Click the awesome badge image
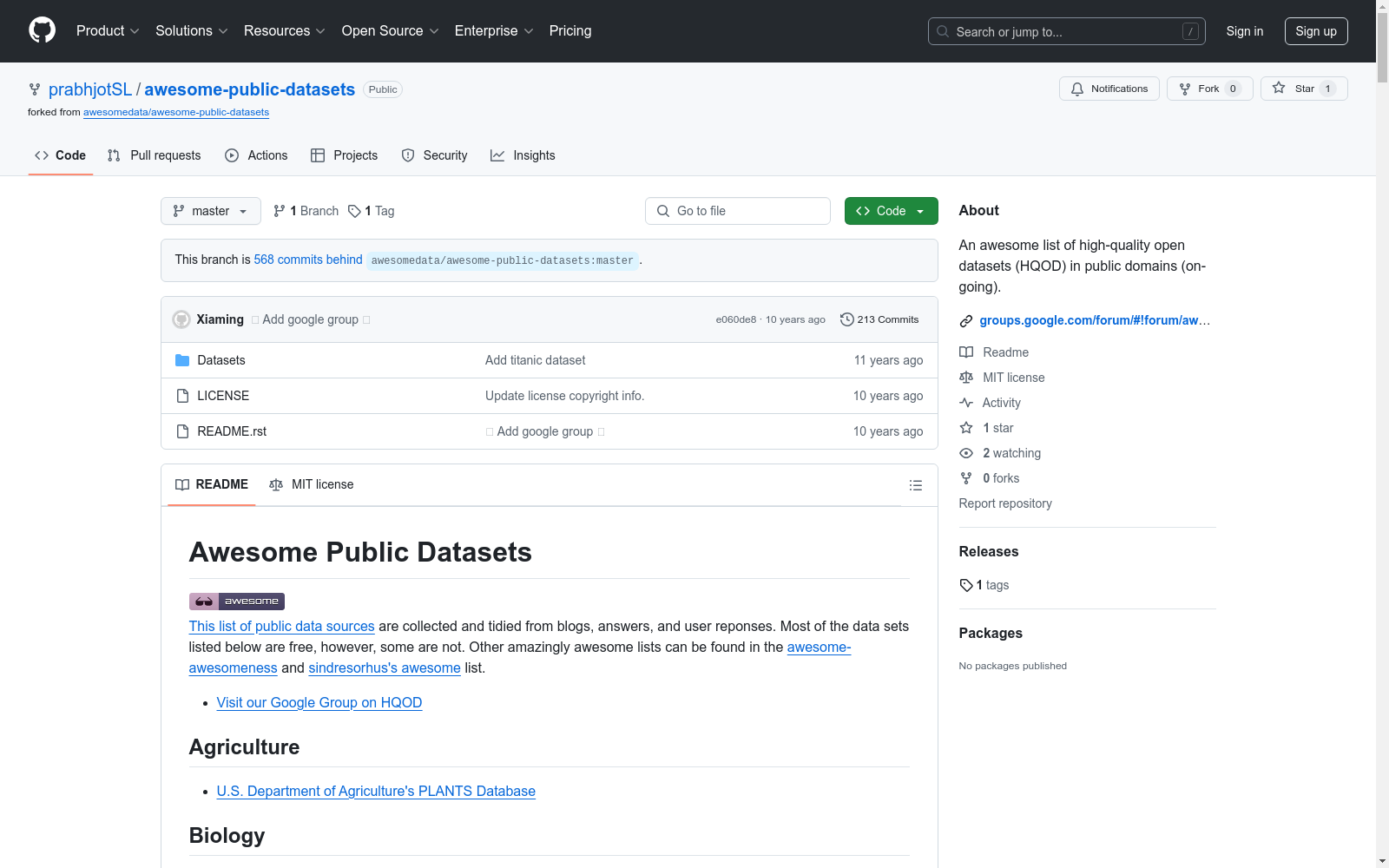 click(x=237, y=601)
